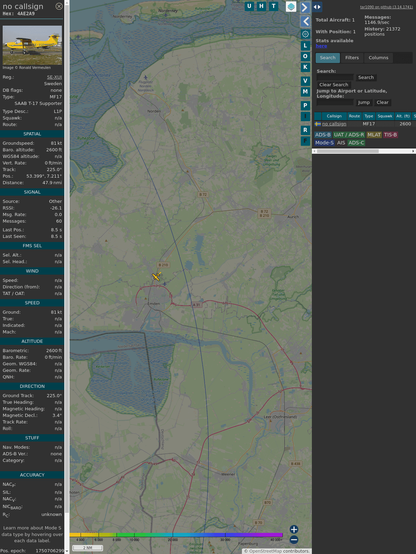This screenshot has height=554, width=416.
Task: Expand sidebar with right chevron arrow
Action: (x=305, y=7)
